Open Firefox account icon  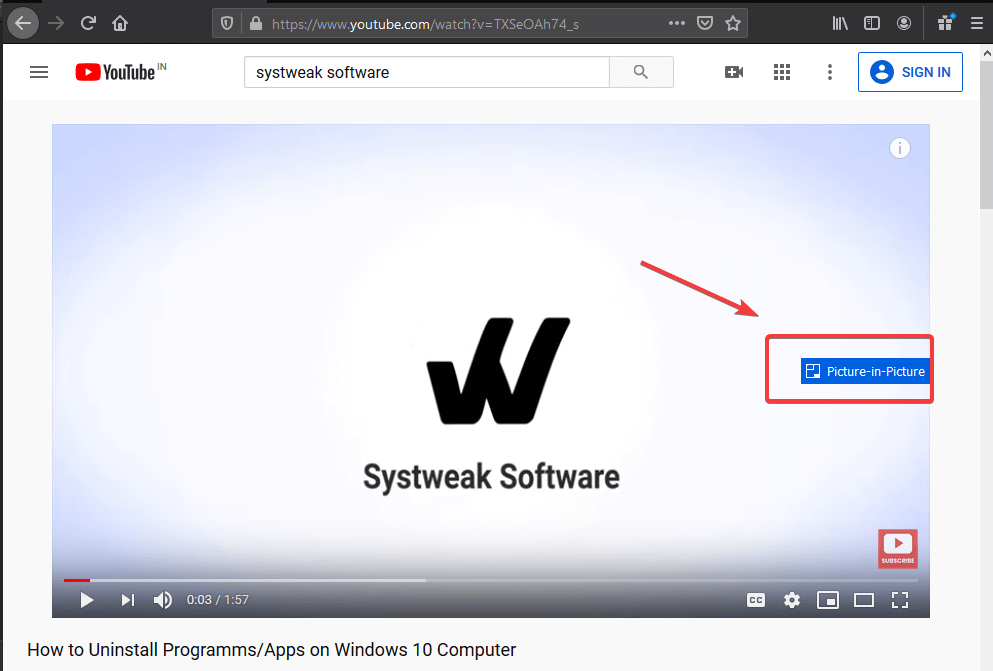click(904, 23)
